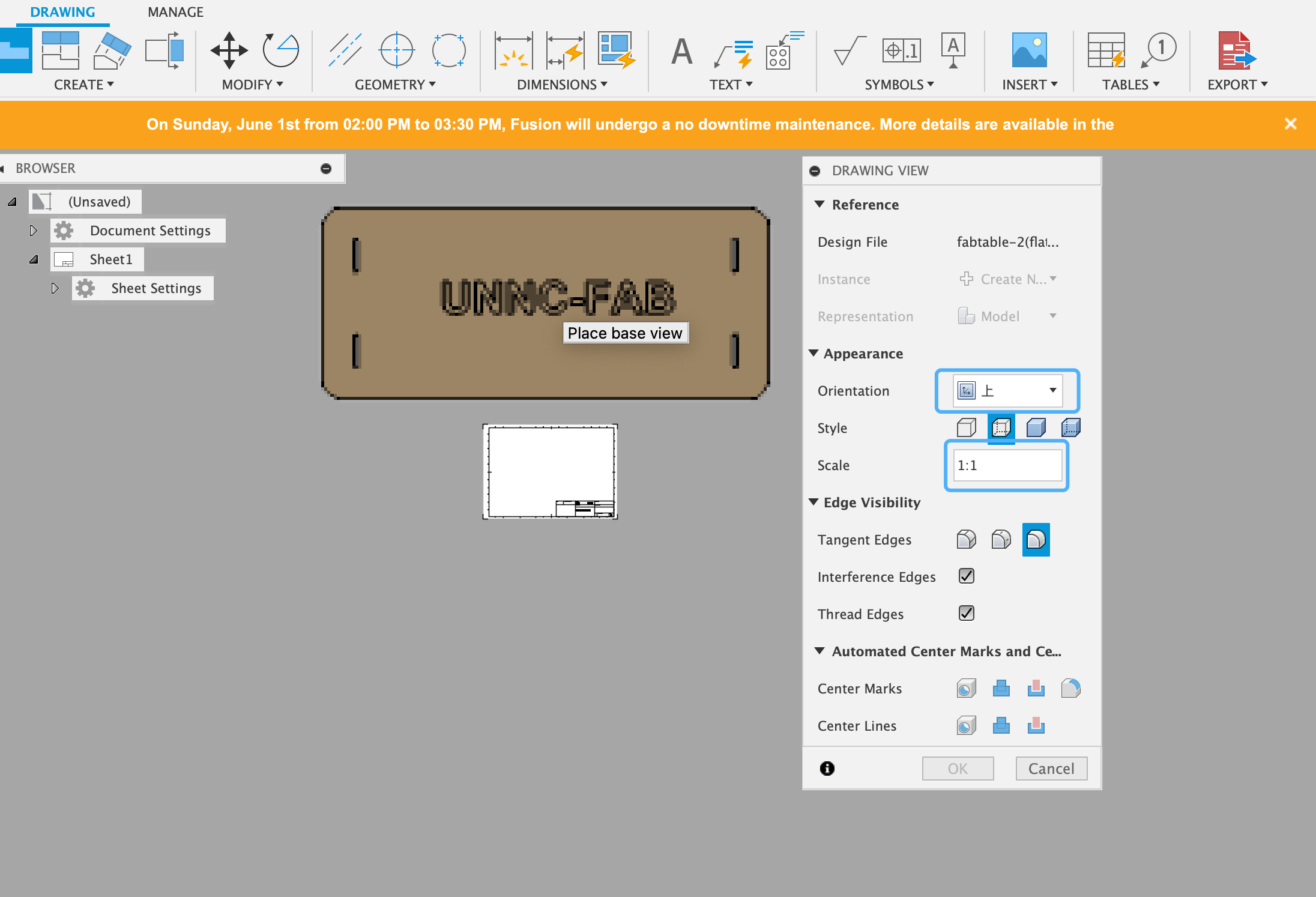Image resolution: width=1316 pixels, height=897 pixels.
Task: Open the Instance Create New dropdown
Action: (x=1007, y=279)
